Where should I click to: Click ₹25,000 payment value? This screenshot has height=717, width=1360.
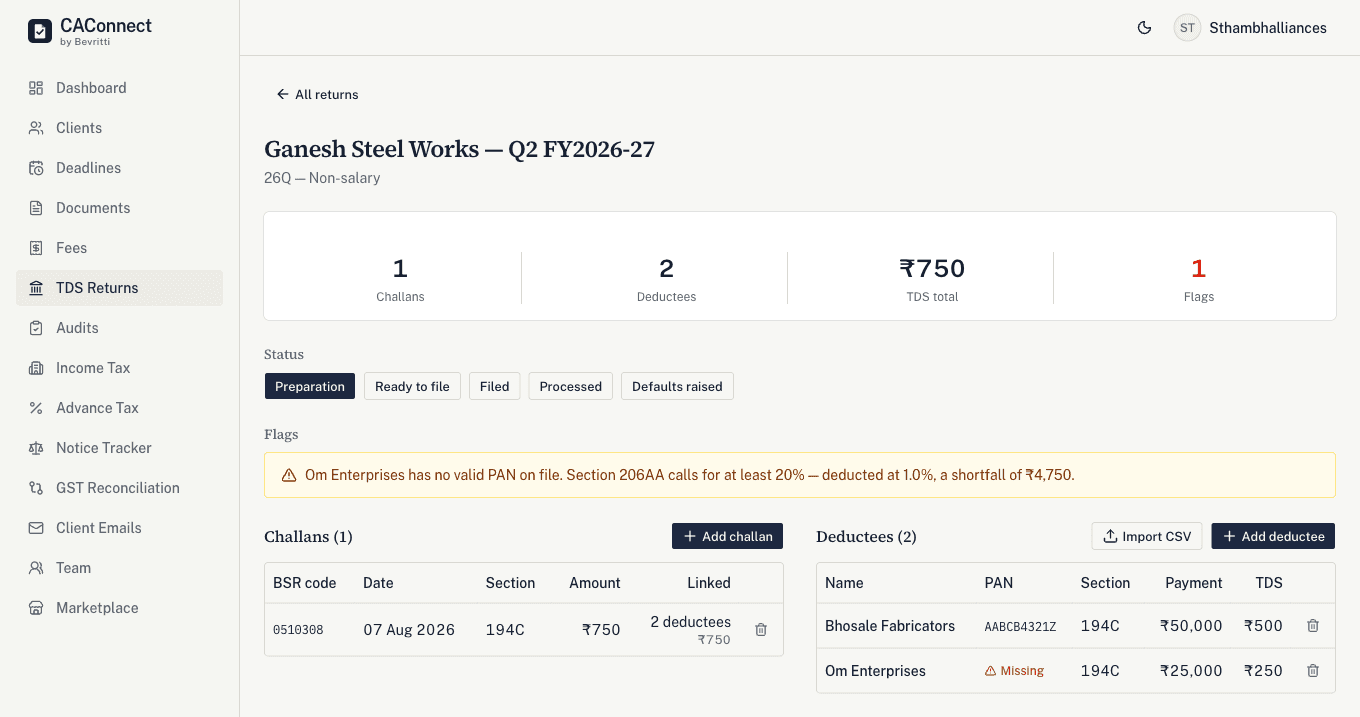click(x=1191, y=671)
